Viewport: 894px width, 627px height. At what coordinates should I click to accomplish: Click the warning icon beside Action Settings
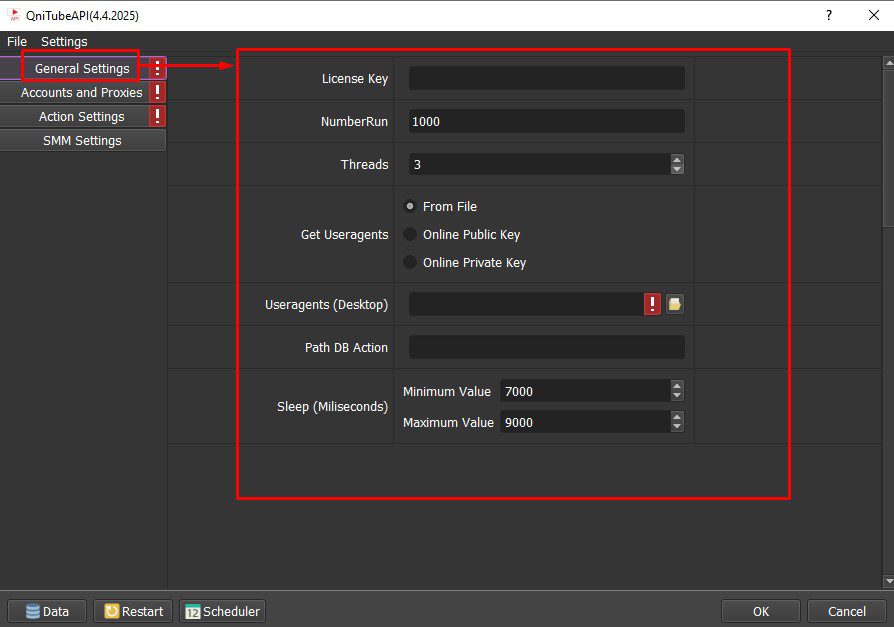157,116
